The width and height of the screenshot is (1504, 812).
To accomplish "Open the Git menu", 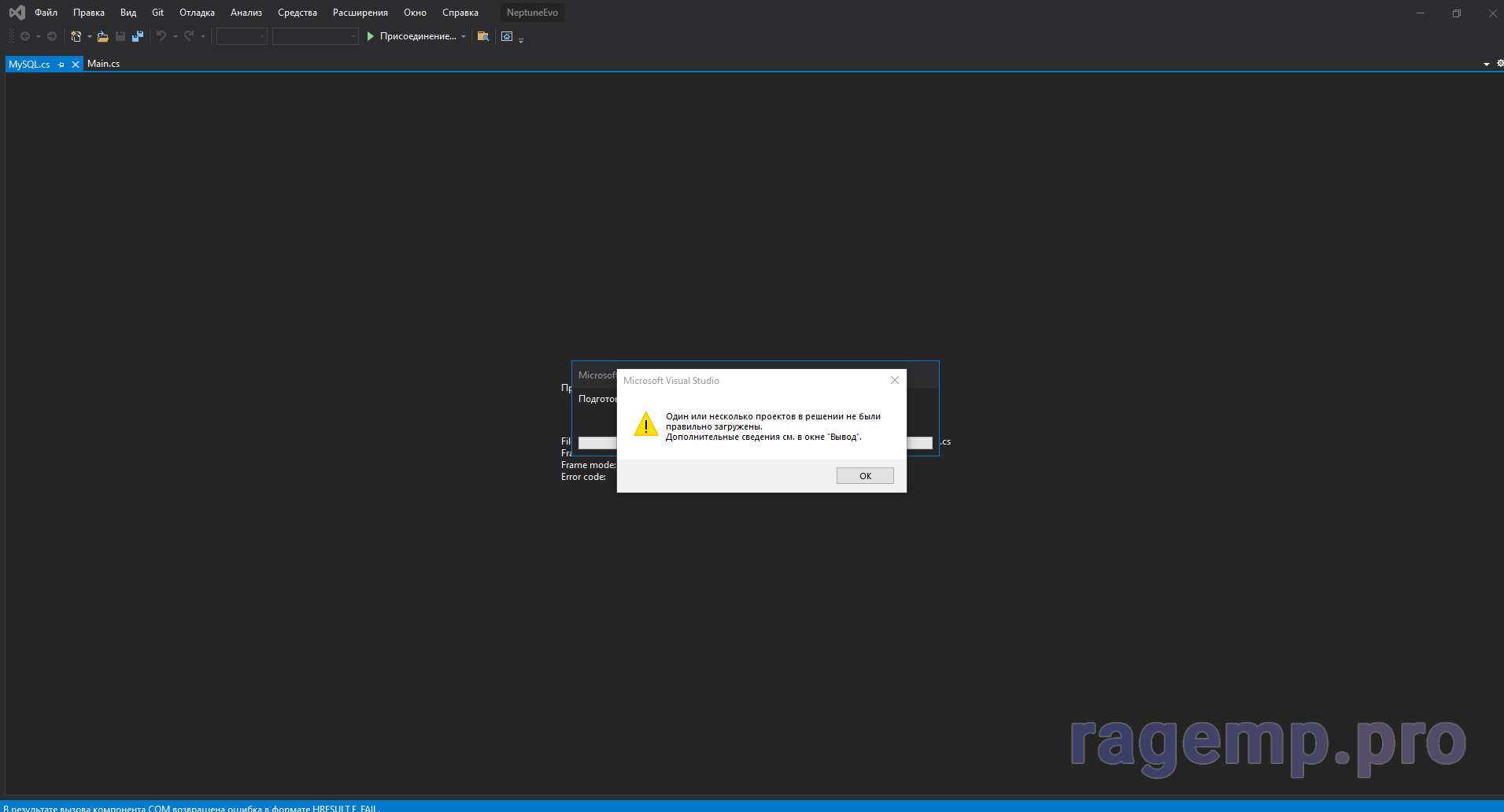I will [x=157, y=13].
